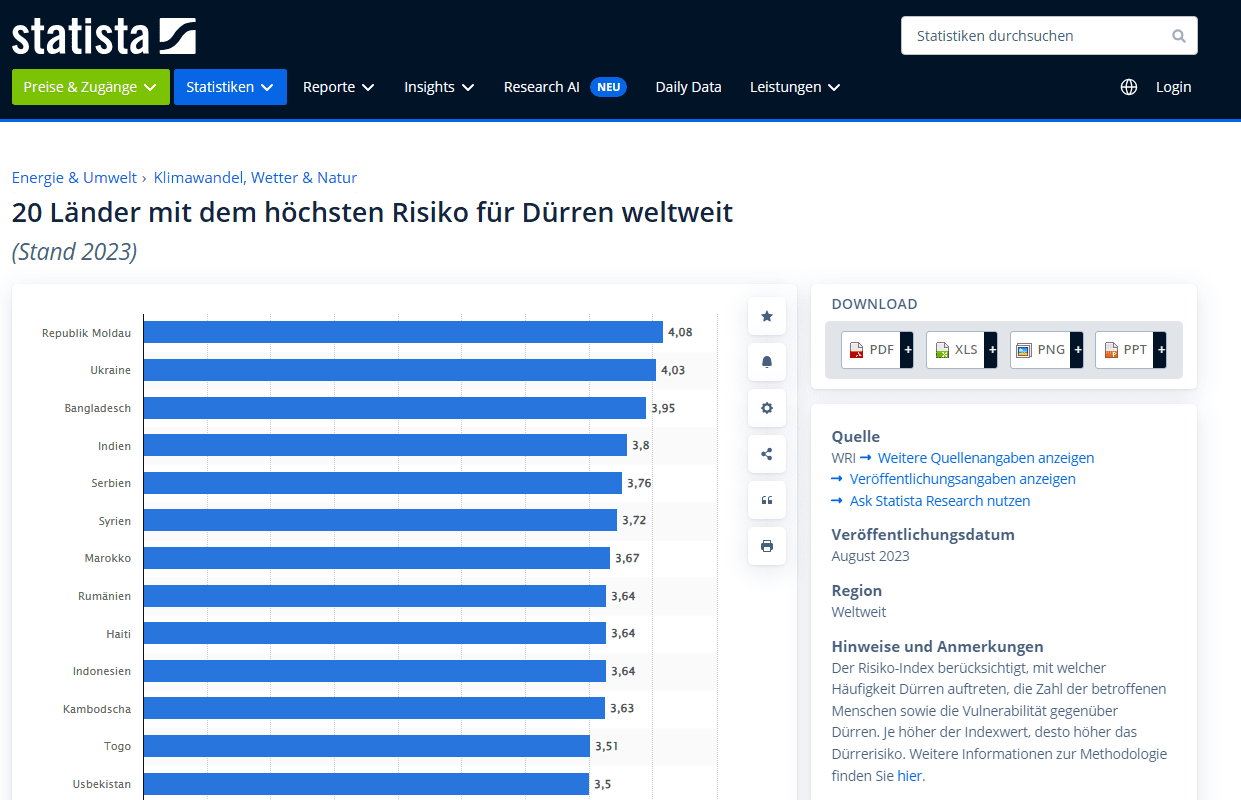Click the Haiti country label
Image resolution: width=1241 pixels, height=800 pixels.
tap(118, 634)
